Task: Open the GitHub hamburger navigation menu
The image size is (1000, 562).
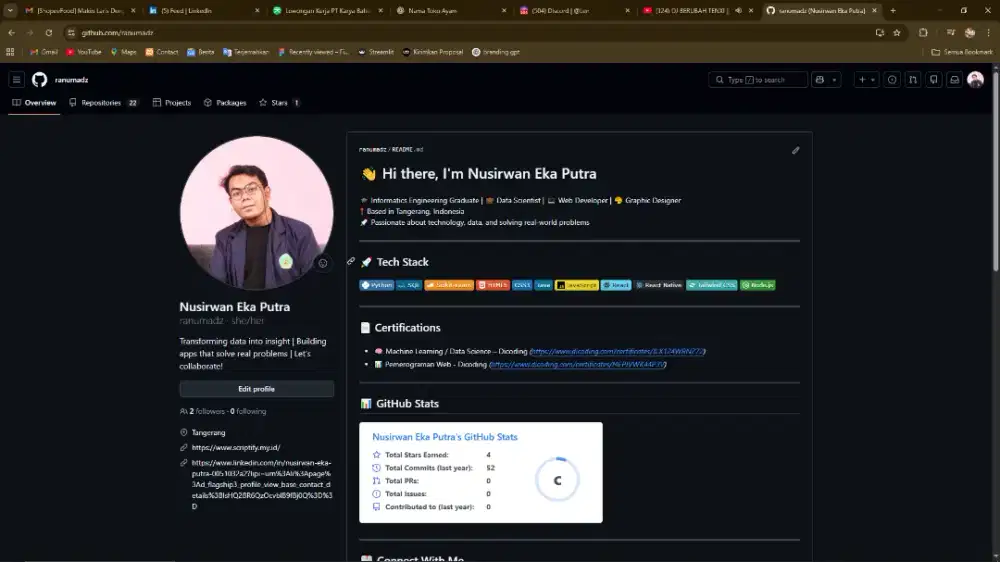Action: [x=17, y=80]
